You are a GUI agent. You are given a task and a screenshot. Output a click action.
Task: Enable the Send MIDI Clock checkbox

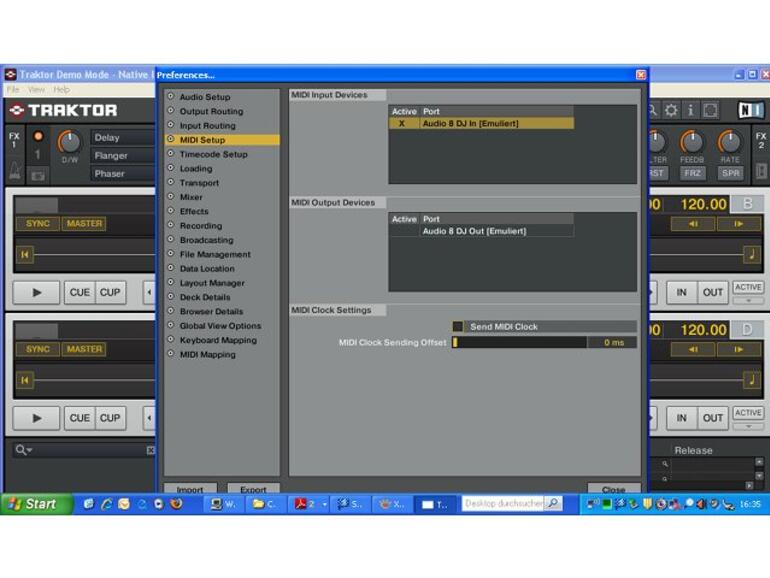pos(458,327)
